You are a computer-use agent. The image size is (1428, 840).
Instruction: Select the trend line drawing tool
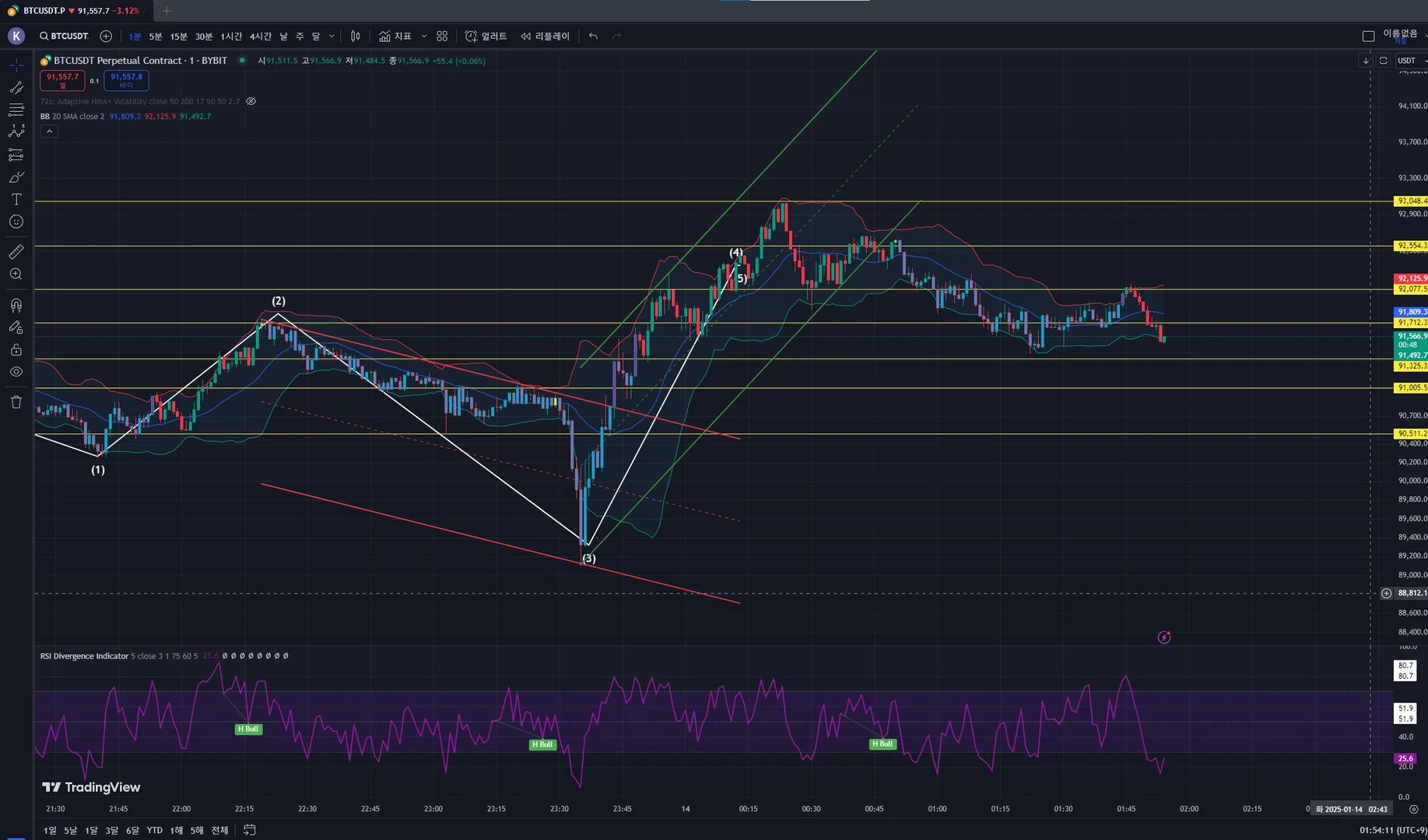click(16, 88)
